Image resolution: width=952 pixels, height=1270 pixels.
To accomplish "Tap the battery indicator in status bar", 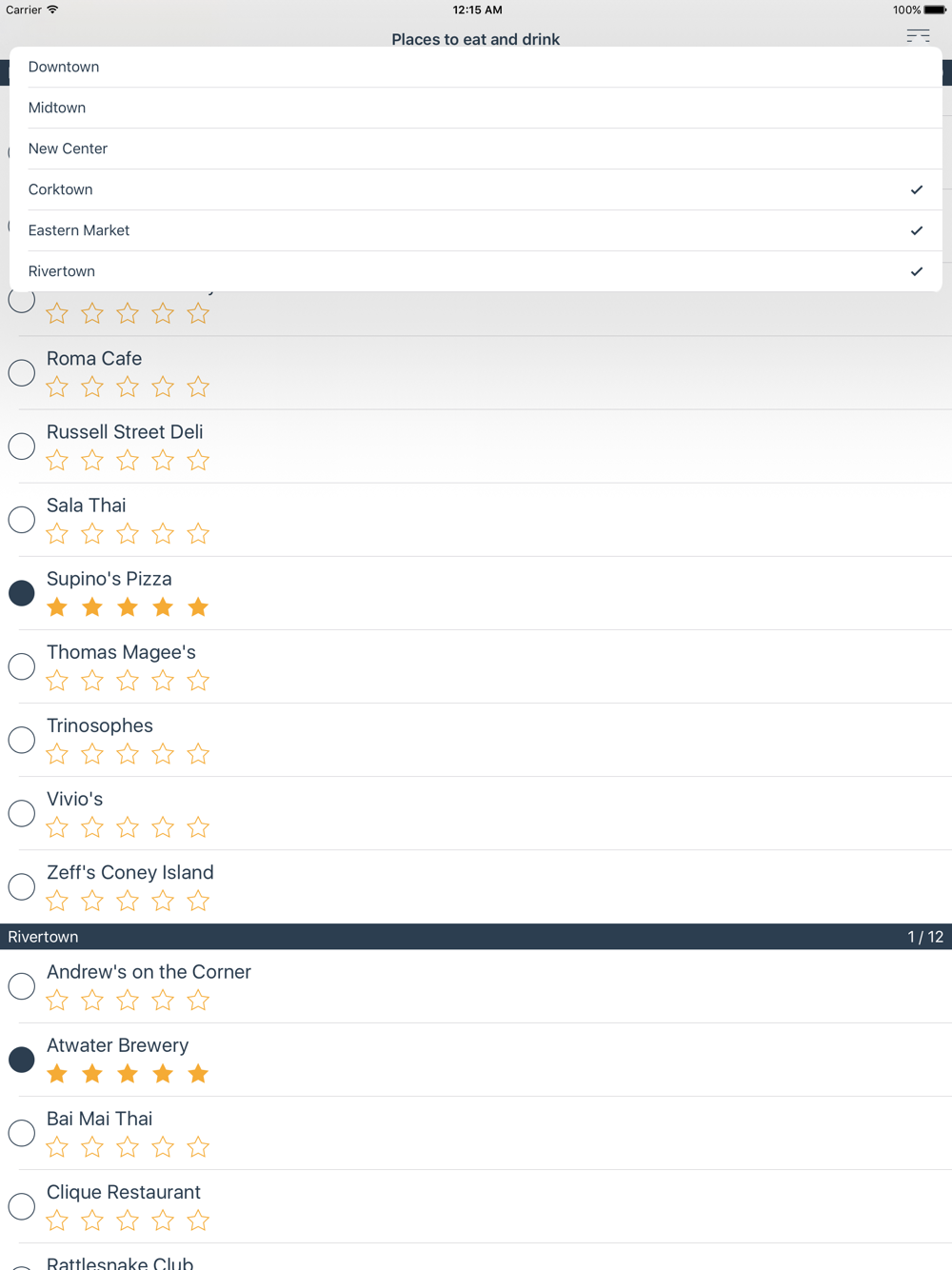I will (x=935, y=10).
